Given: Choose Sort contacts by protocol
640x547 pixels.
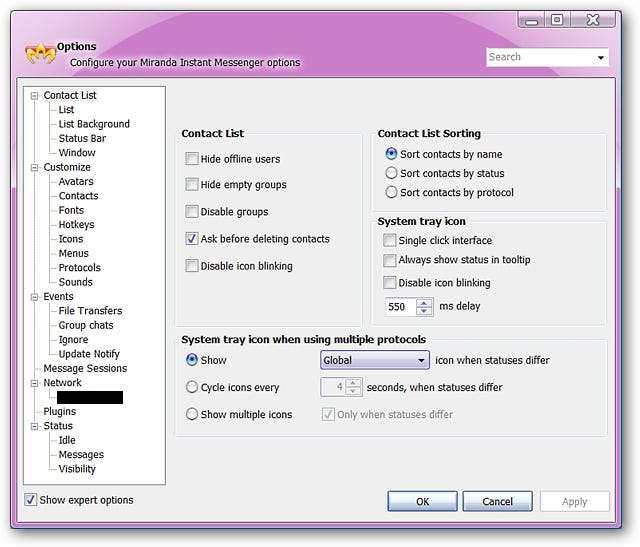Looking at the screenshot, I should (x=391, y=192).
